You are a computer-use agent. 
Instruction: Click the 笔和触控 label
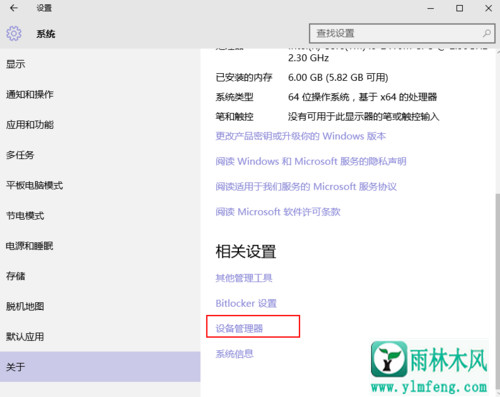[x=234, y=117]
